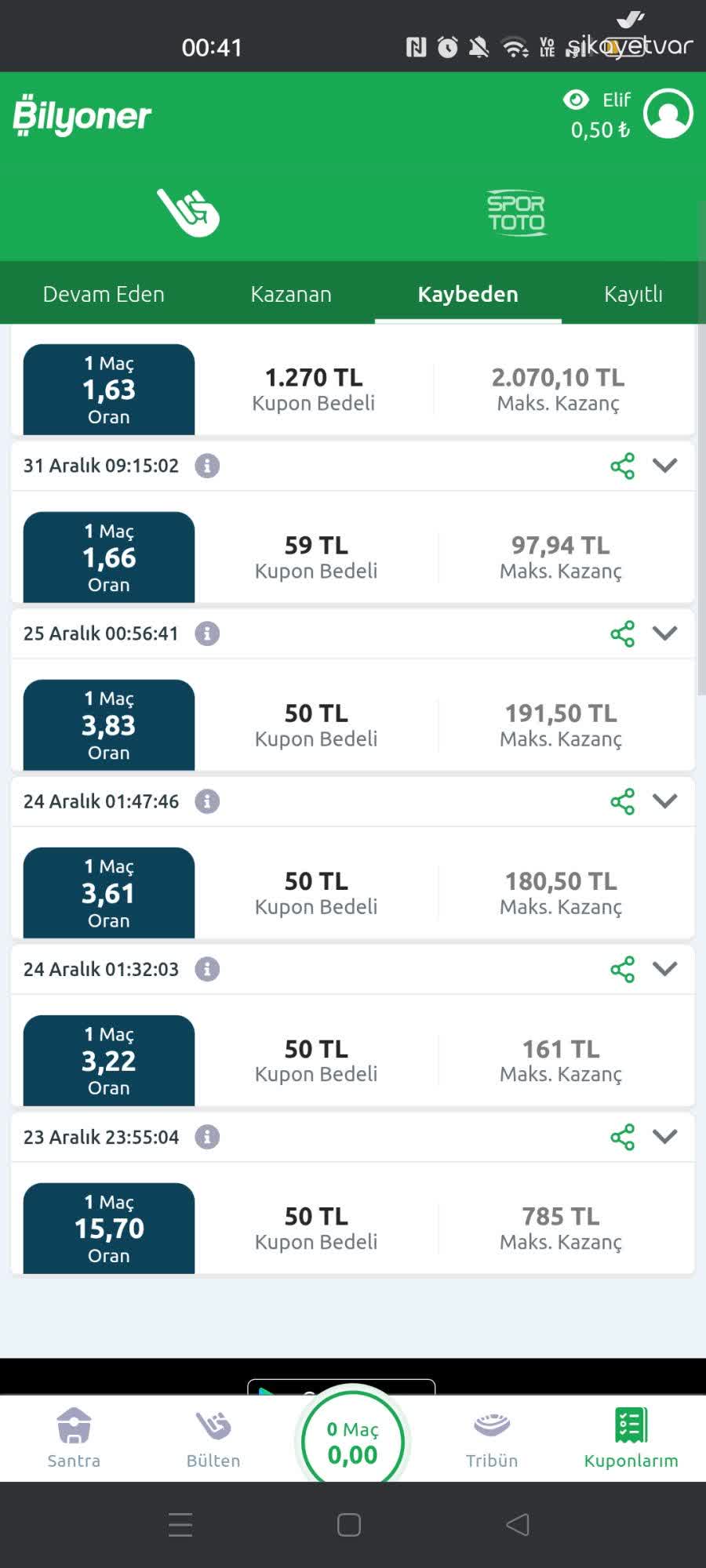
Task: Share the 31 Aralık 09:15:02 coupon
Action: click(622, 466)
